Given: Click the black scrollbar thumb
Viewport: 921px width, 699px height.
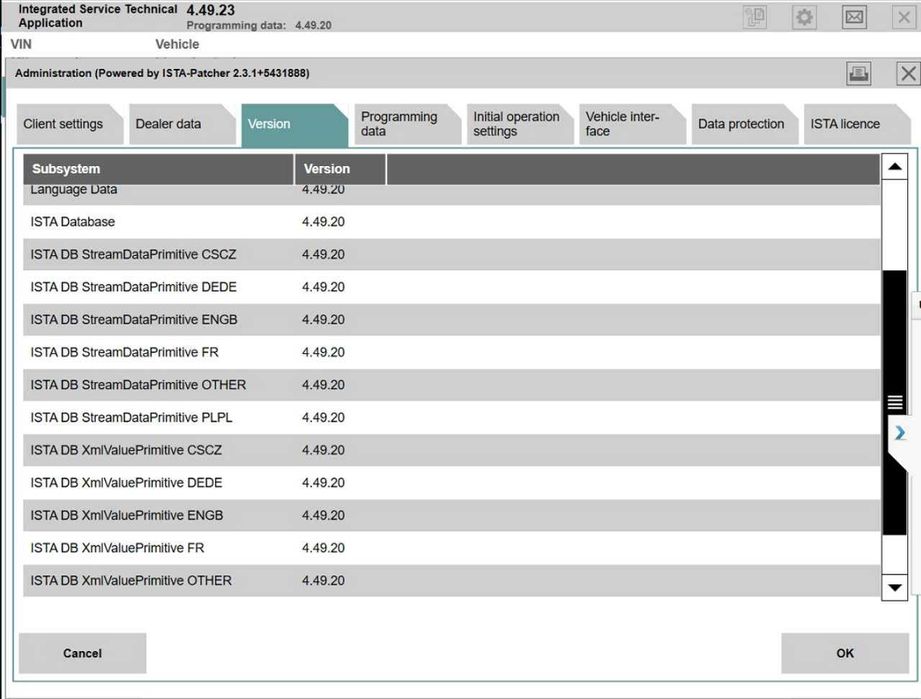Looking at the screenshot, I should tap(895, 402).
